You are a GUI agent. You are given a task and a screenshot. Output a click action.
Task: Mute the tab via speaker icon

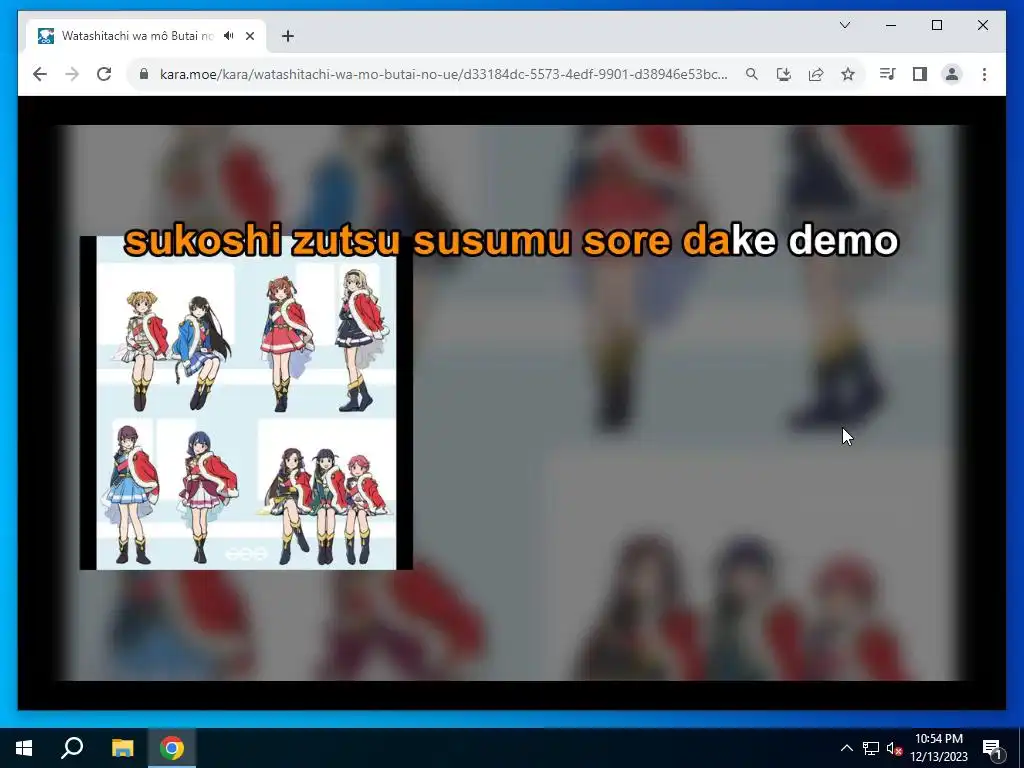229,36
